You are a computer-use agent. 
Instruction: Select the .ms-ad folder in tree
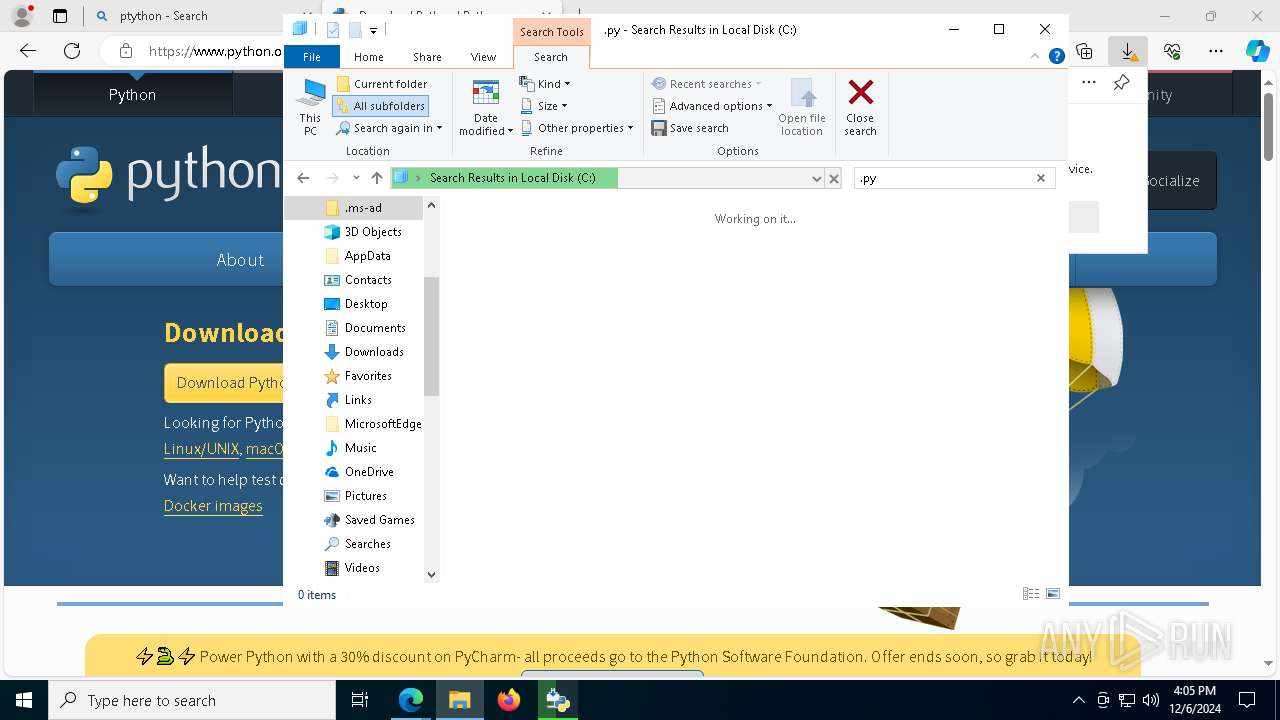(354, 208)
